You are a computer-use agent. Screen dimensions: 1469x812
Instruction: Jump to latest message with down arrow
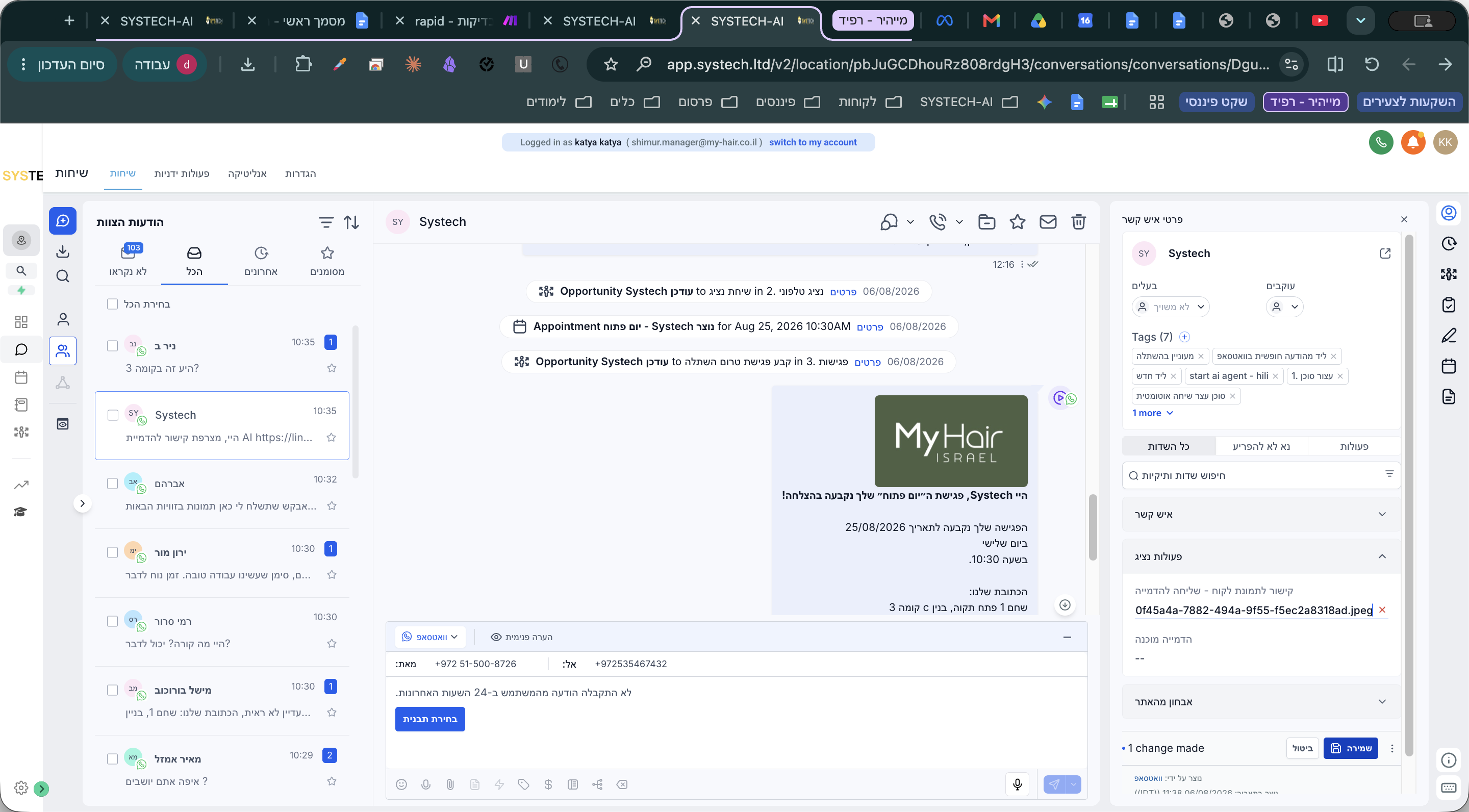click(x=1065, y=605)
